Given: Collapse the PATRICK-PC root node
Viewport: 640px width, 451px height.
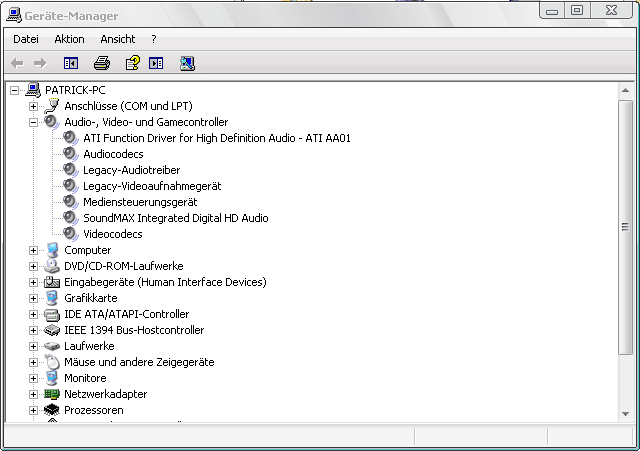Looking at the screenshot, I should point(14,90).
